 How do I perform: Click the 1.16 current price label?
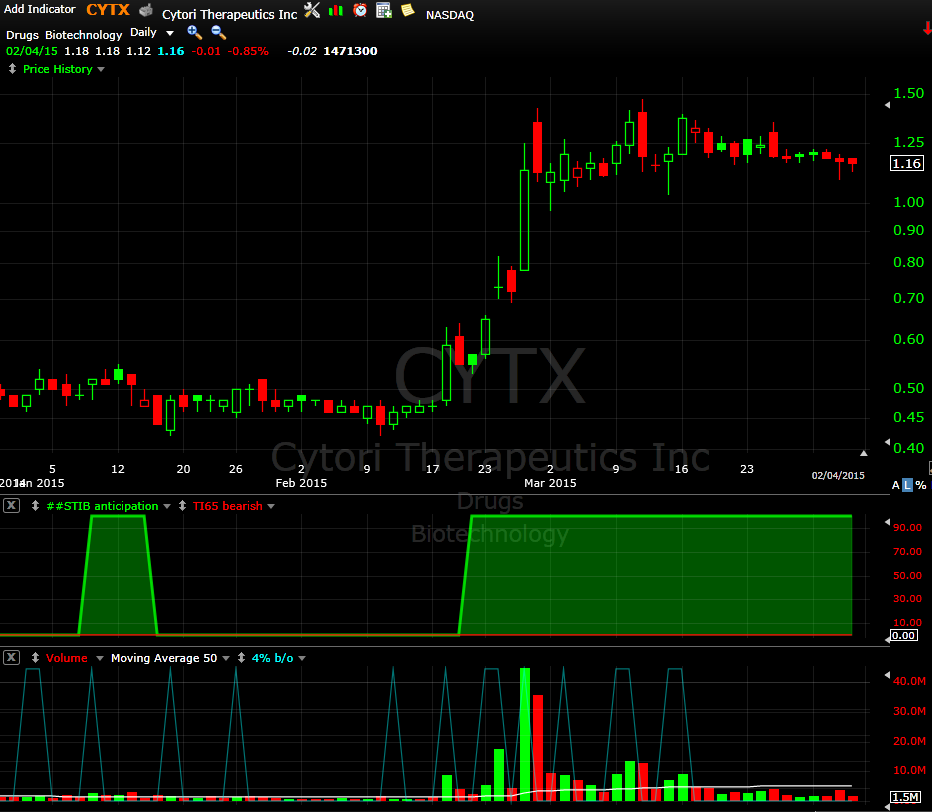tap(906, 163)
